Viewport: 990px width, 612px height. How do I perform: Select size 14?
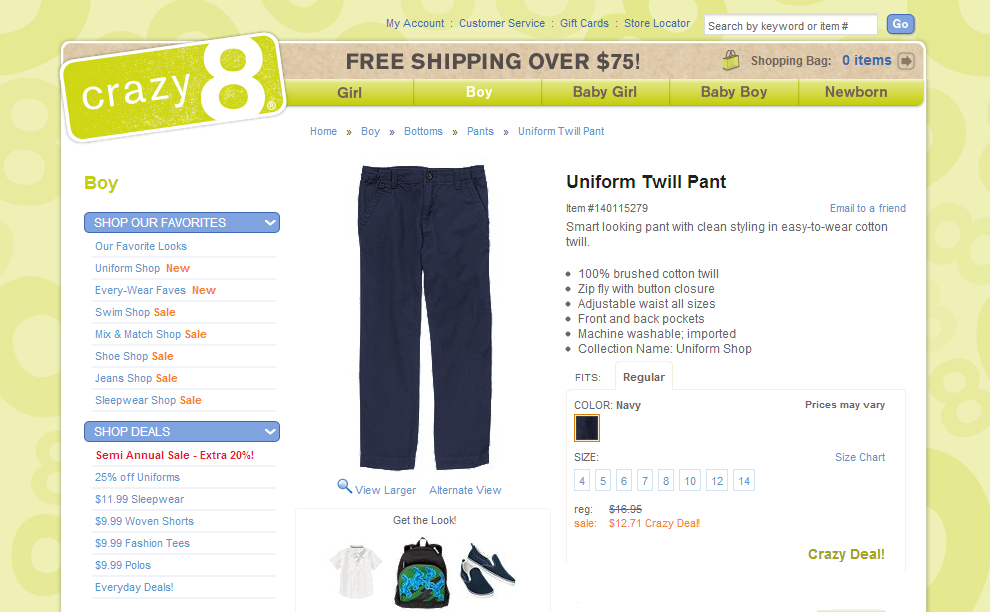(x=744, y=481)
